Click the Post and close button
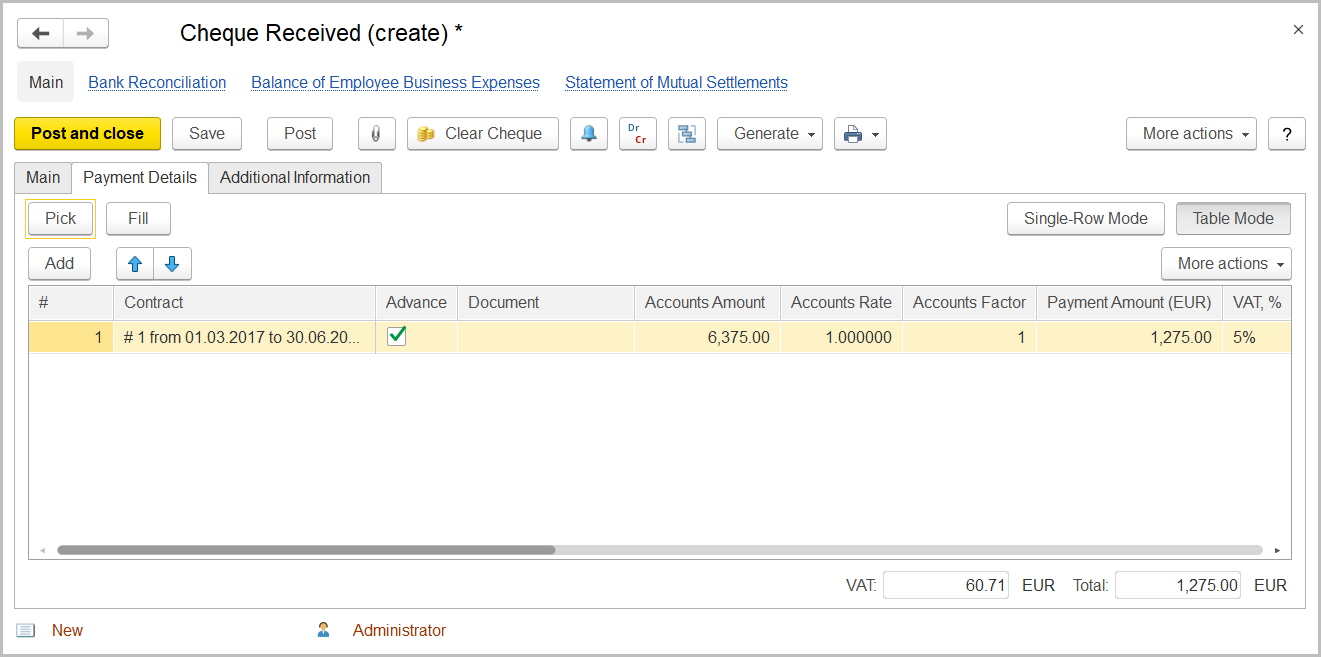The image size is (1321, 657). [x=87, y=133]
